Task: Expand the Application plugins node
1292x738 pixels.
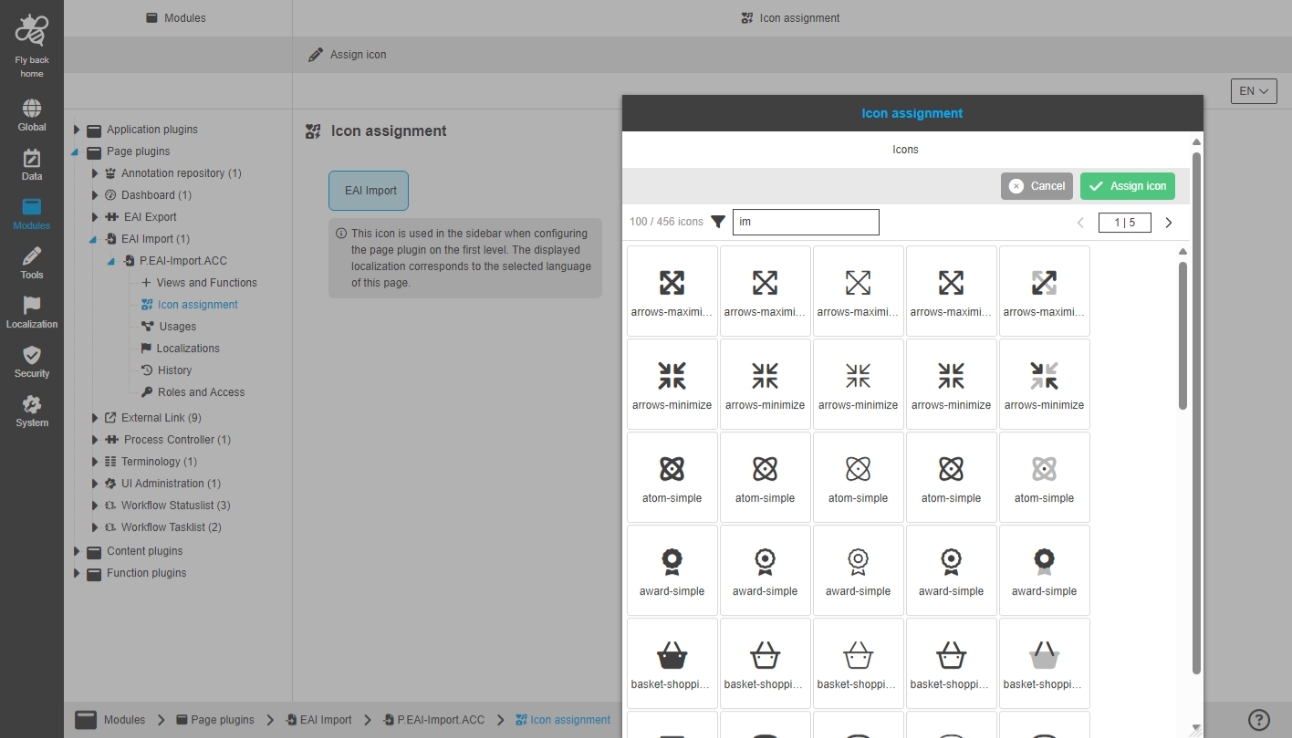Action: (x=77, y=130)
